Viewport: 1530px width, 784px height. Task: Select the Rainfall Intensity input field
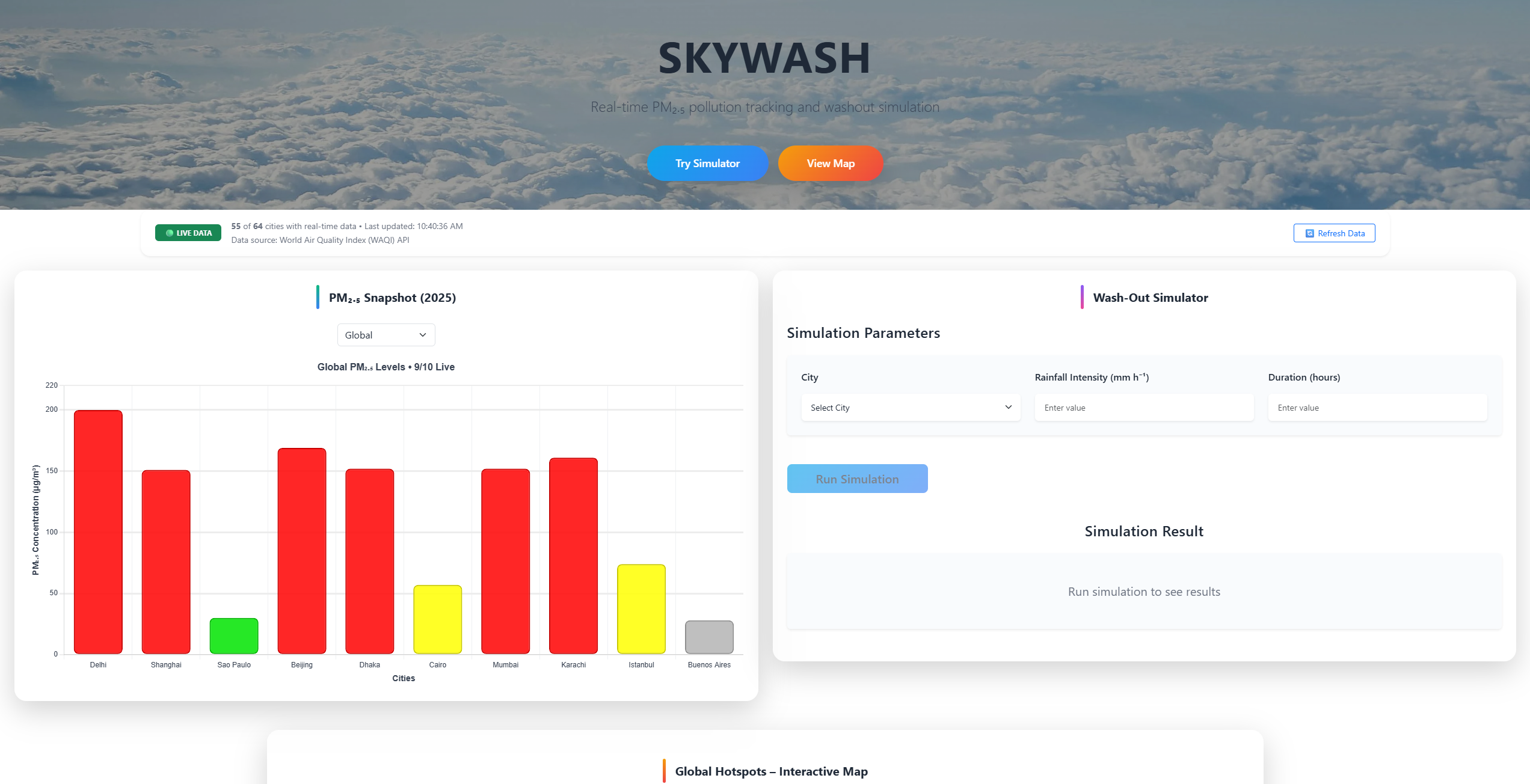tap(1143, 408)
